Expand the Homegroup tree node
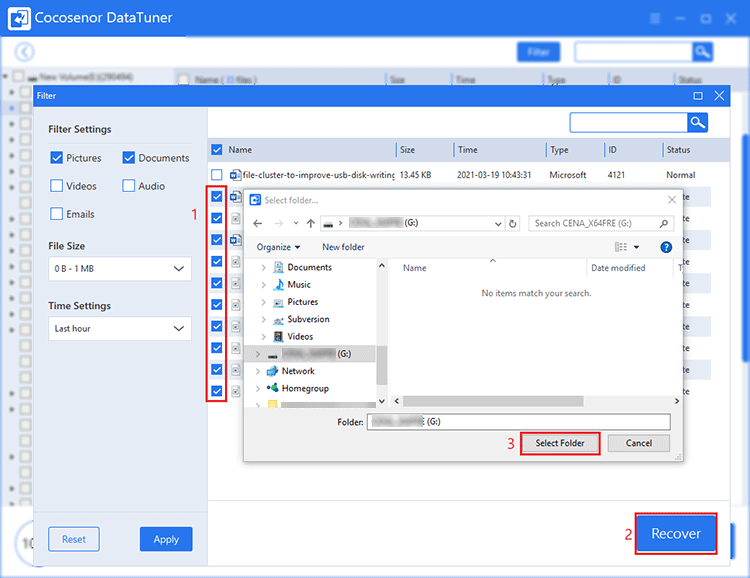Image resolution: width=750 pixels, height=578 pixels. [x=257, y=389]
